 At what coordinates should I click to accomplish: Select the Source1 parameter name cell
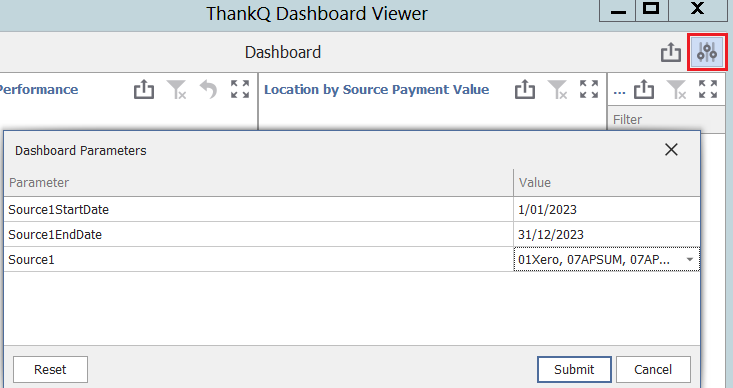coord(259,259)
